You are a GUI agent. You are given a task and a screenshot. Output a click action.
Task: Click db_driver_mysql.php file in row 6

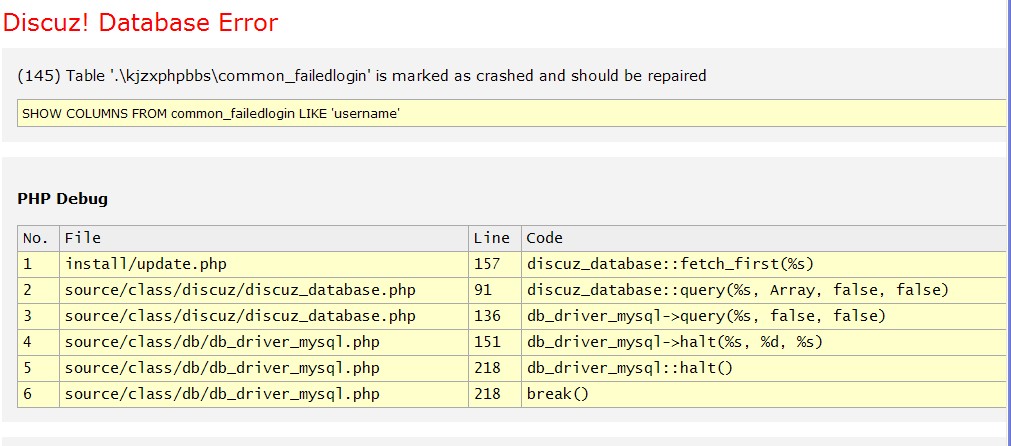click(x=264, y=394)
